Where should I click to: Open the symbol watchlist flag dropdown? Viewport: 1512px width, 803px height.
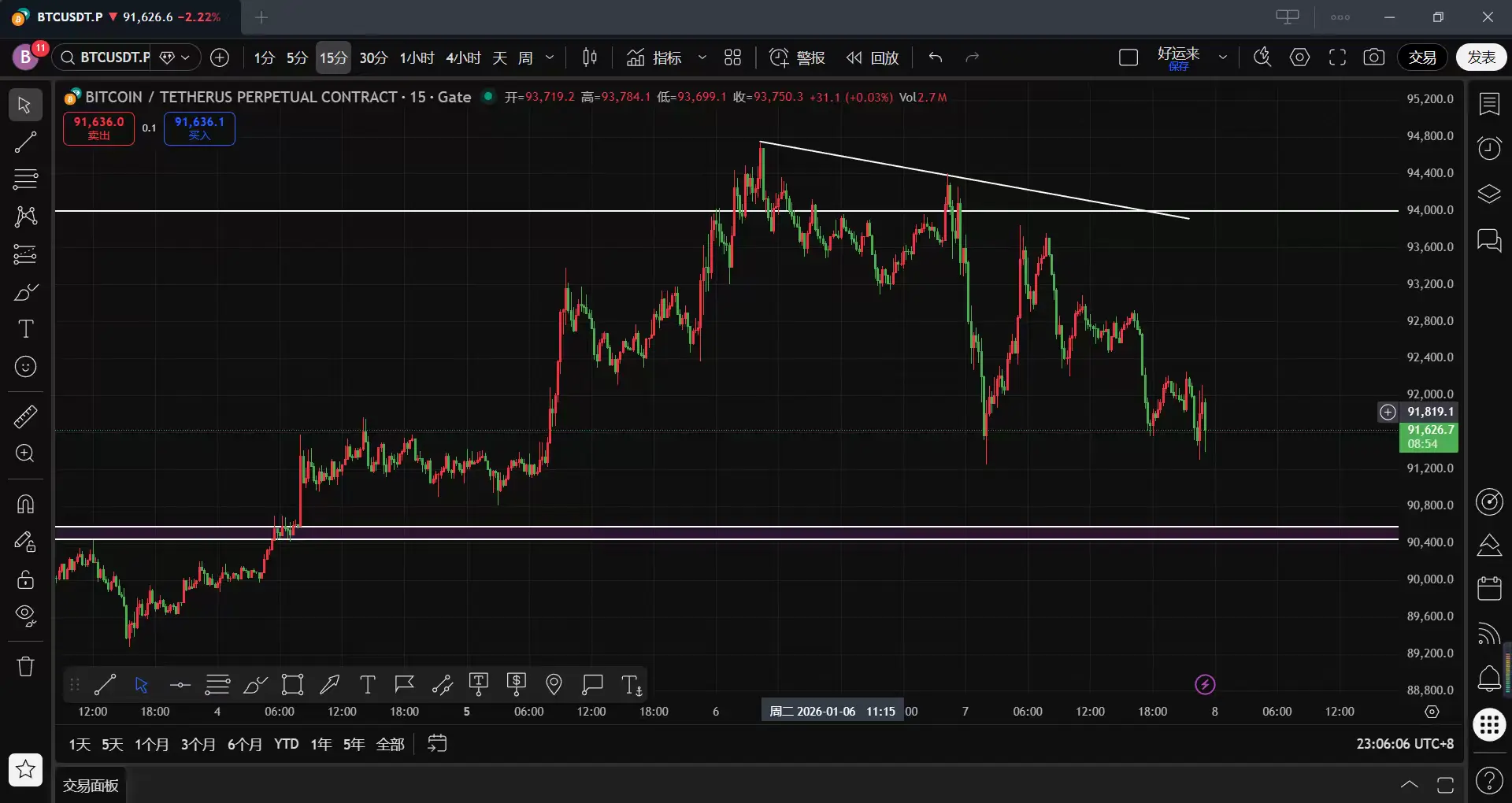[x=175, y=57]
